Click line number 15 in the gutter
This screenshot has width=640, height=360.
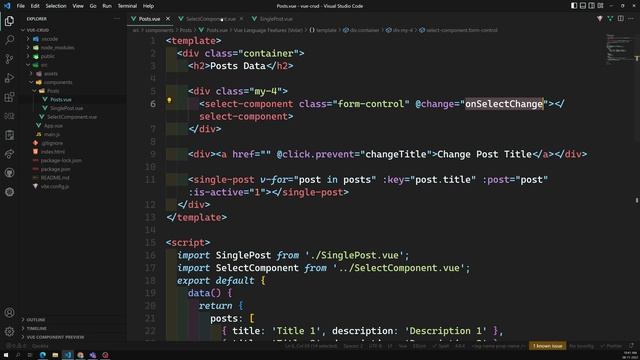click(150, 242)
